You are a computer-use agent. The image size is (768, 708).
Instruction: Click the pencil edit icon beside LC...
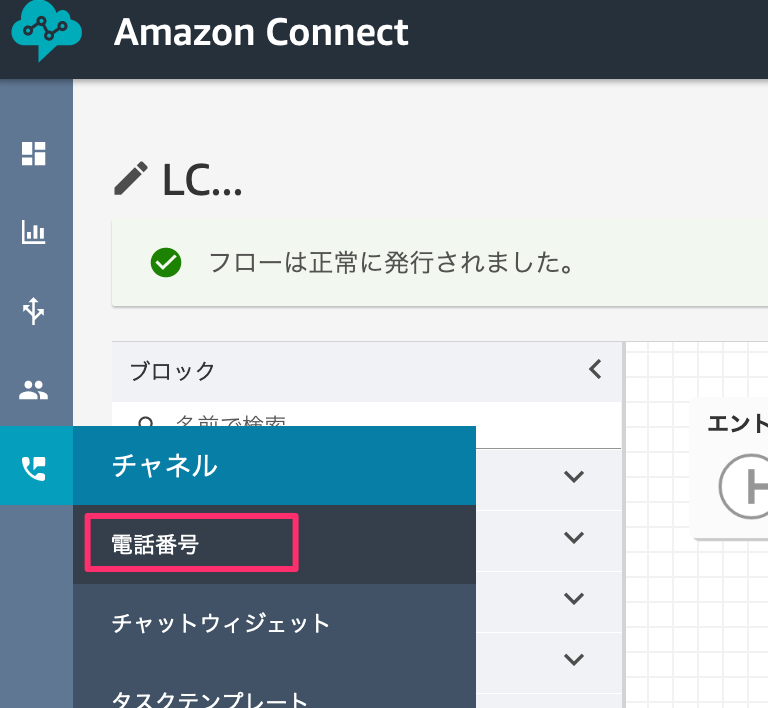[x=131, y=179]
